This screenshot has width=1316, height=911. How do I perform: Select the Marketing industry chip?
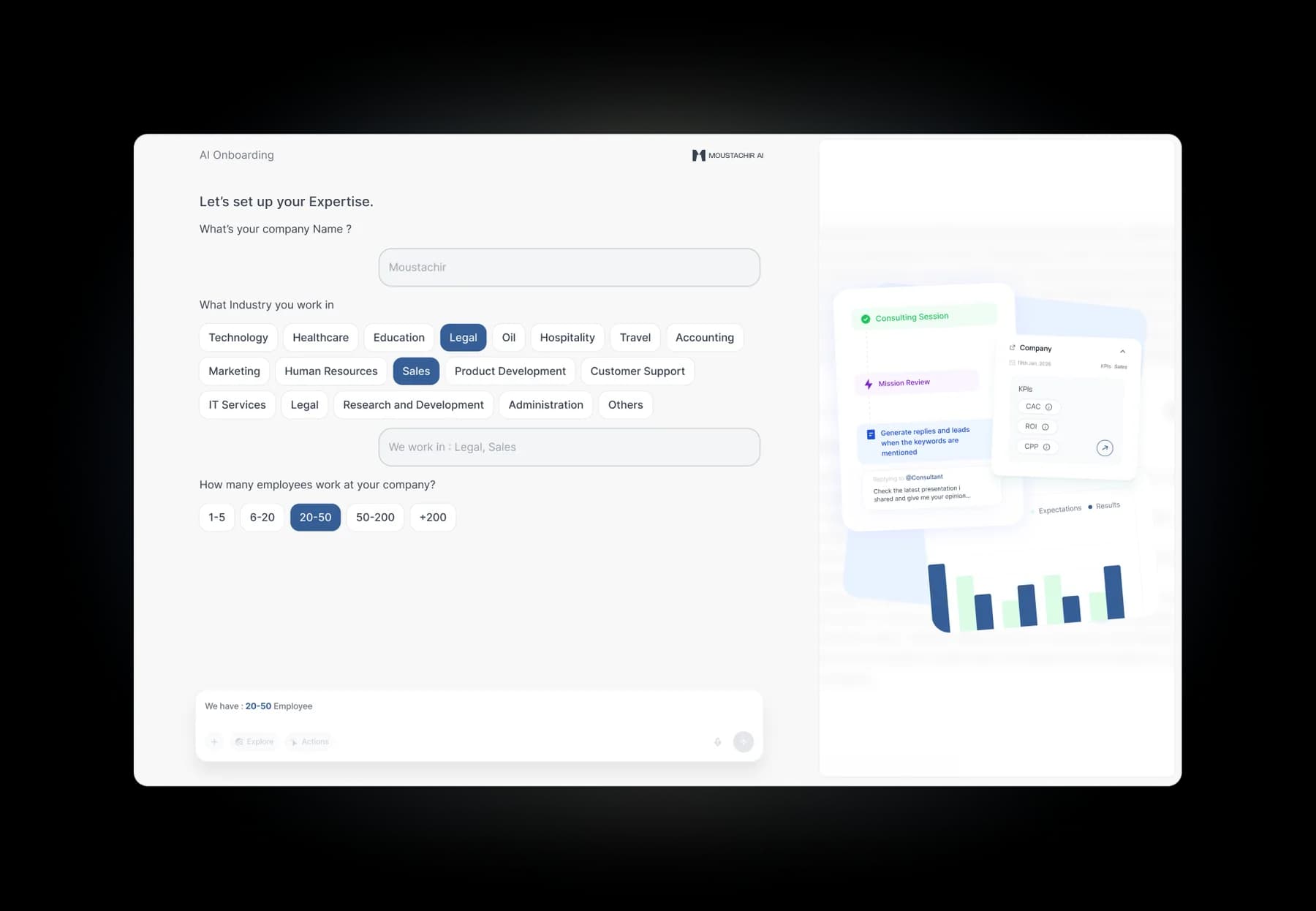pos(235,371)
